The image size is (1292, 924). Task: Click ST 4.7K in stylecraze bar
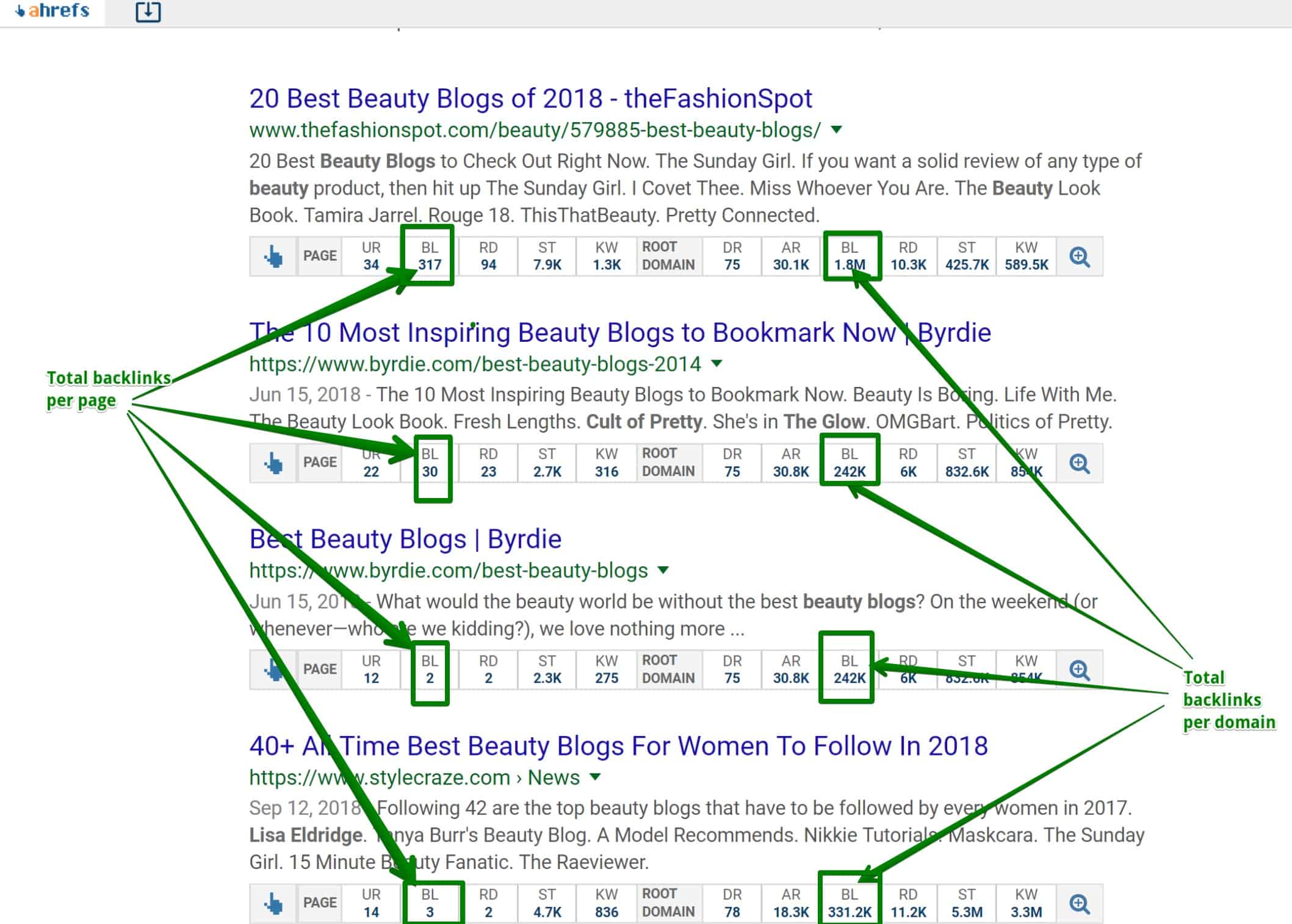coord(547,903)
